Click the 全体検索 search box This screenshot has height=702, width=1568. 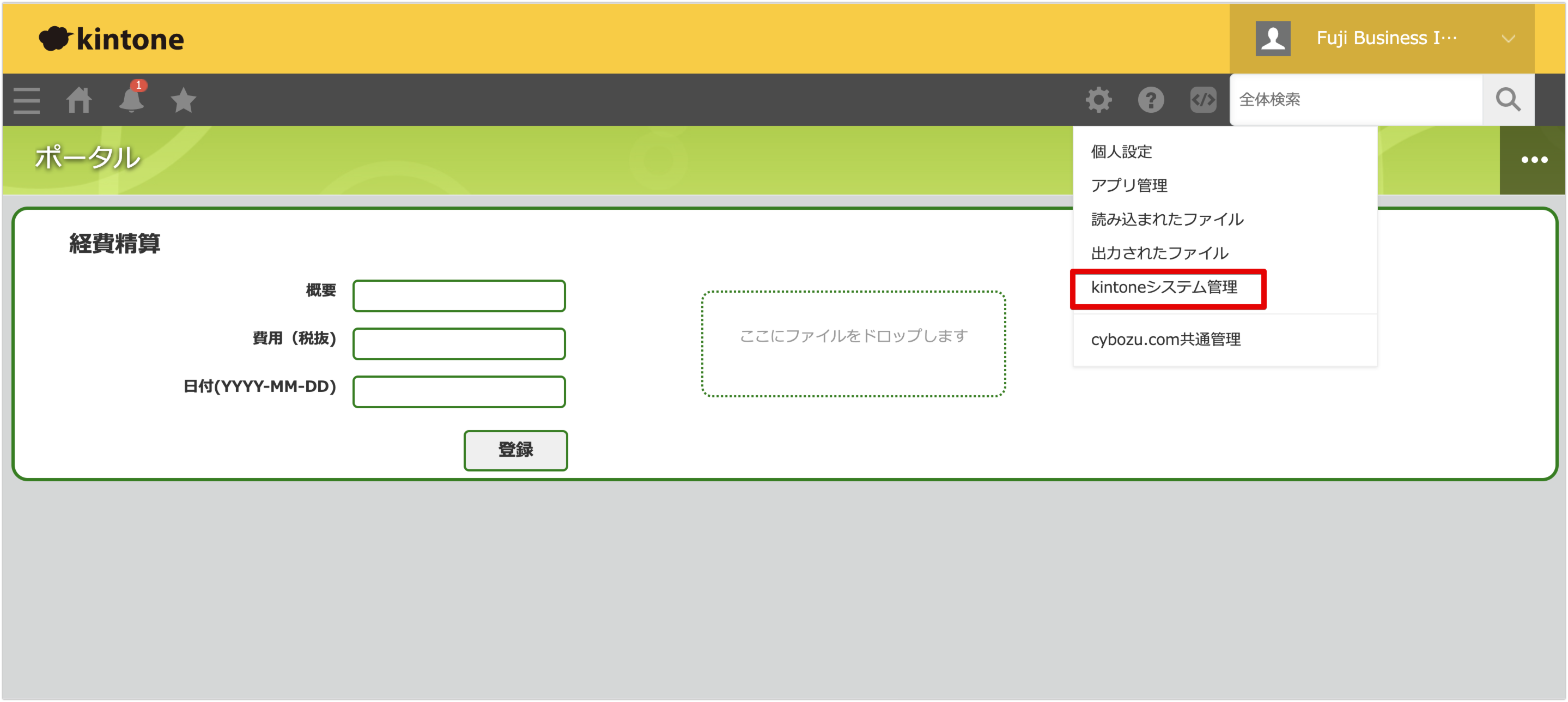[1356, 99]
